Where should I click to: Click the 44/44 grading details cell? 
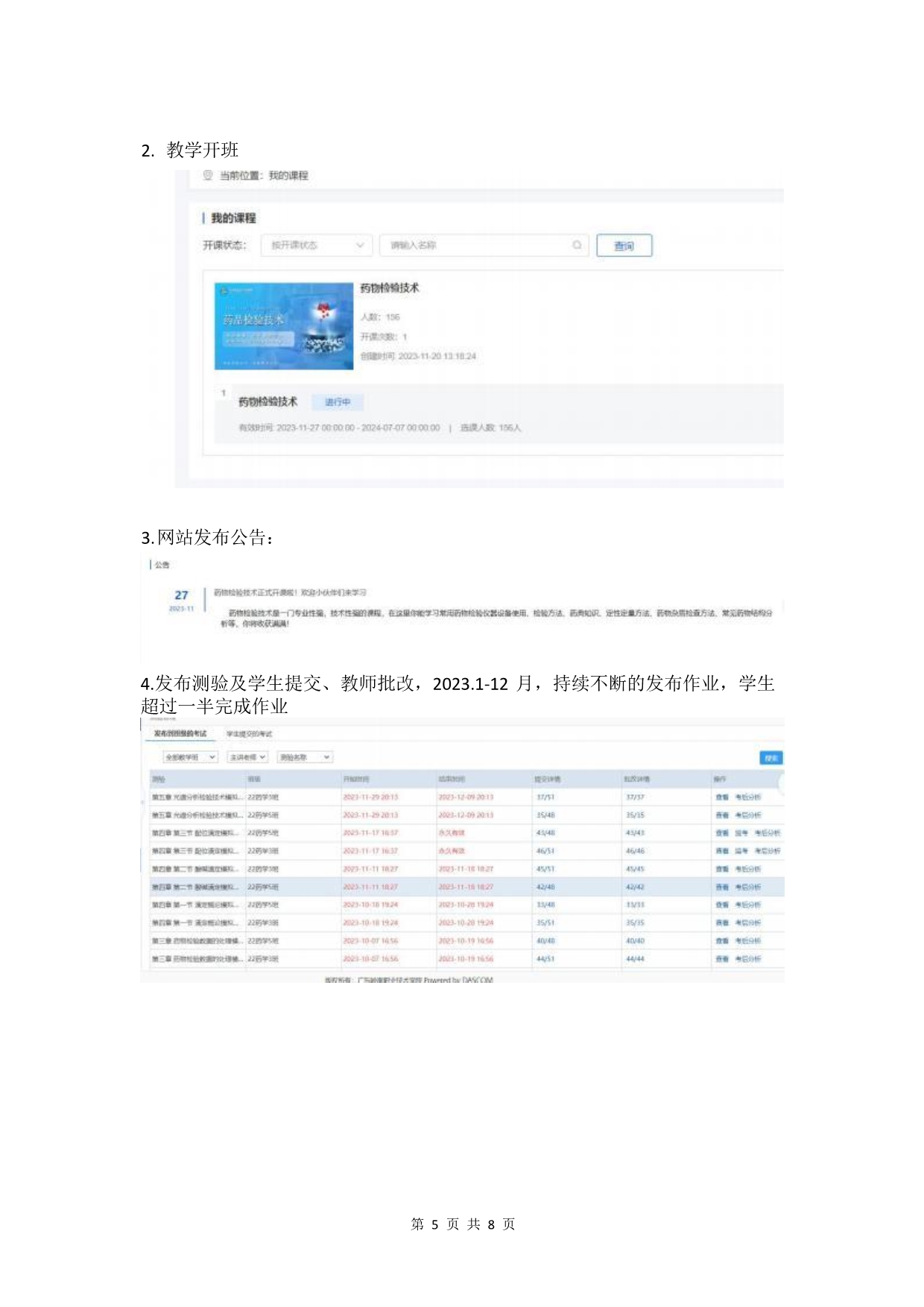coord(635,959)
